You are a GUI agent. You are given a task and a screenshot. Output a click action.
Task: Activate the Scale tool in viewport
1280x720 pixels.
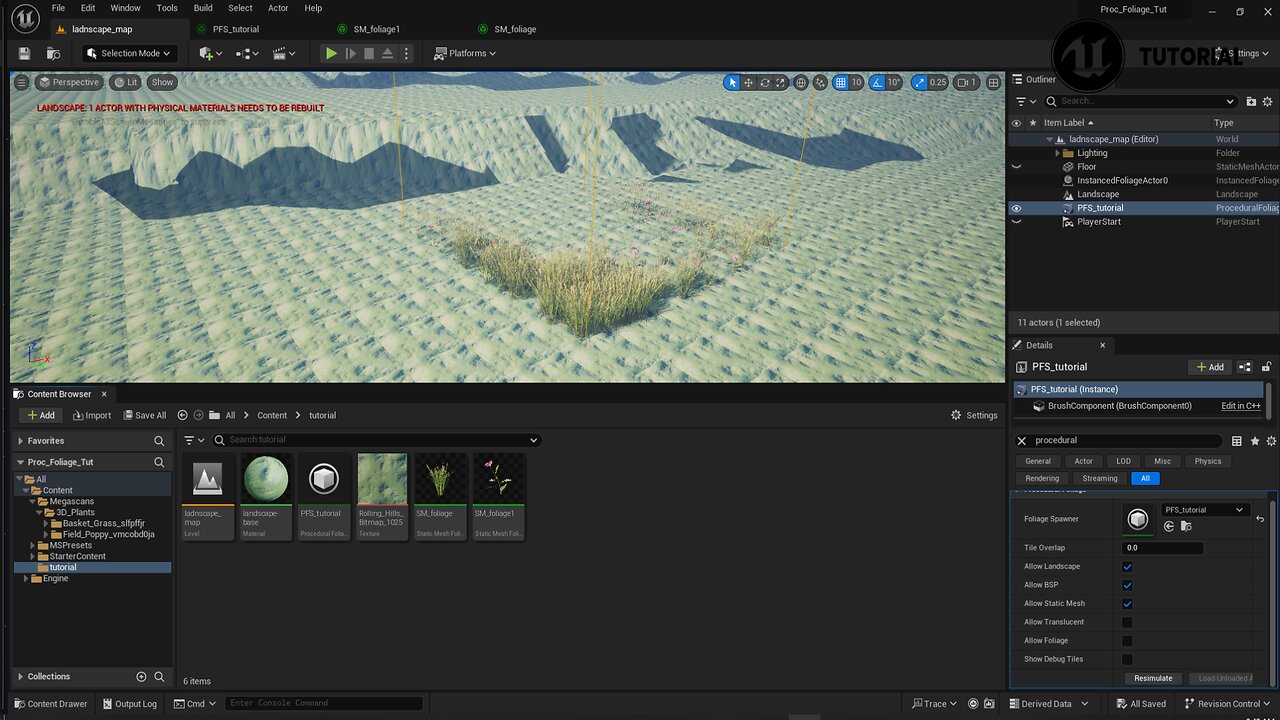780,82
